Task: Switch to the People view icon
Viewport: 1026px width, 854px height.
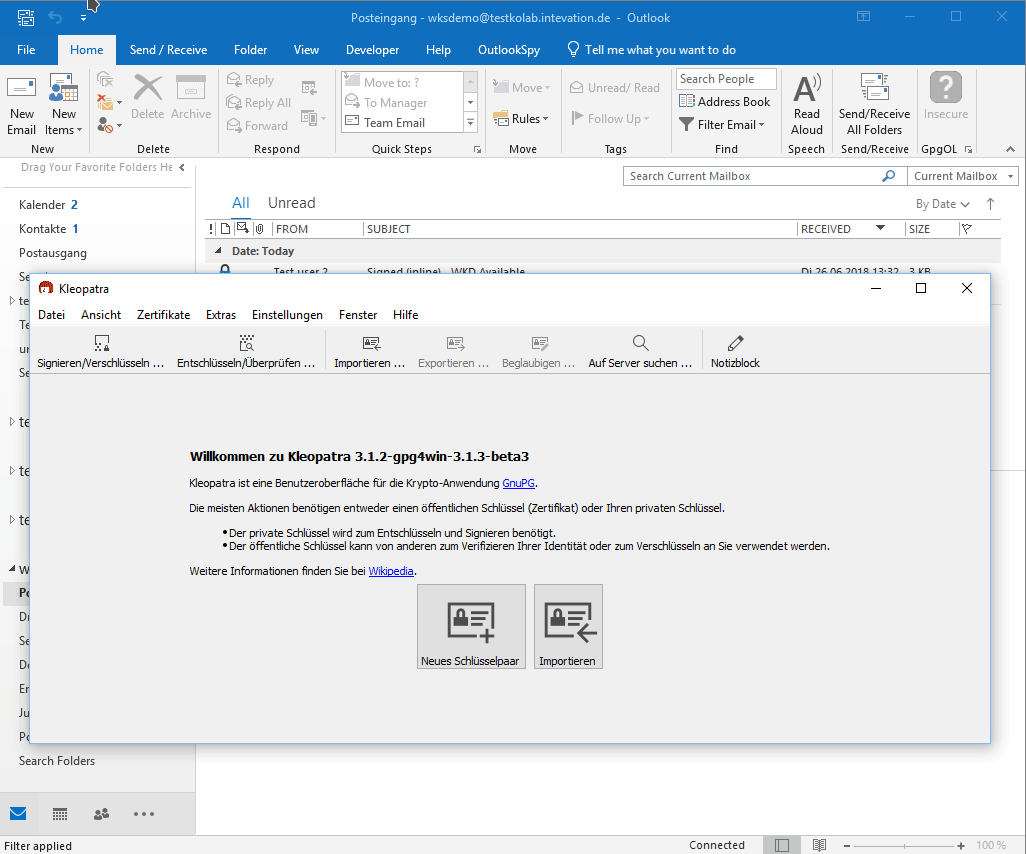Action: coord(101,813)
